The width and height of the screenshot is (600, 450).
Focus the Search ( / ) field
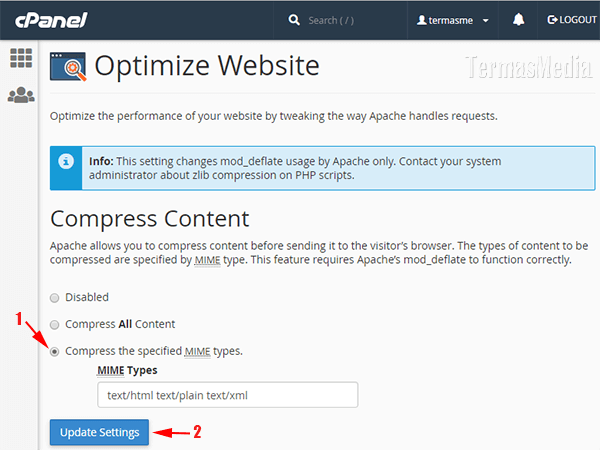[331, 20]
